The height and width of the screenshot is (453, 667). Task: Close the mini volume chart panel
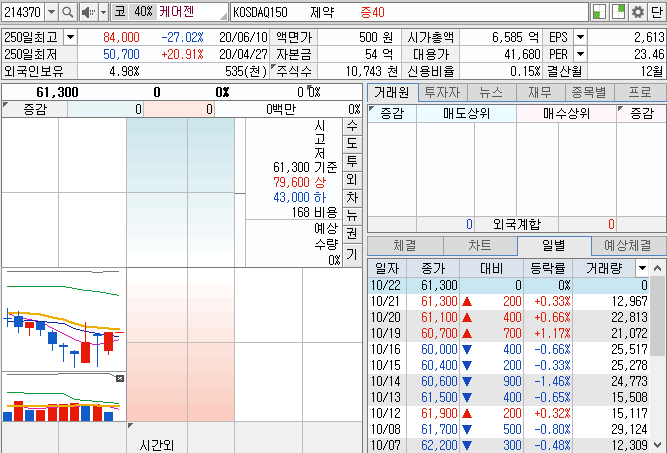tap(120, 378)
